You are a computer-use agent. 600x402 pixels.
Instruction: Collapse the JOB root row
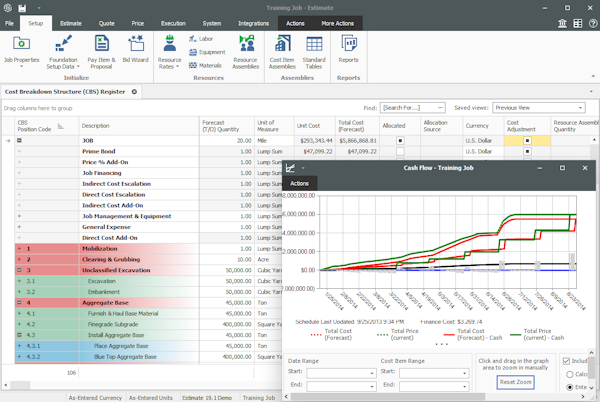[x=19, y=141]
